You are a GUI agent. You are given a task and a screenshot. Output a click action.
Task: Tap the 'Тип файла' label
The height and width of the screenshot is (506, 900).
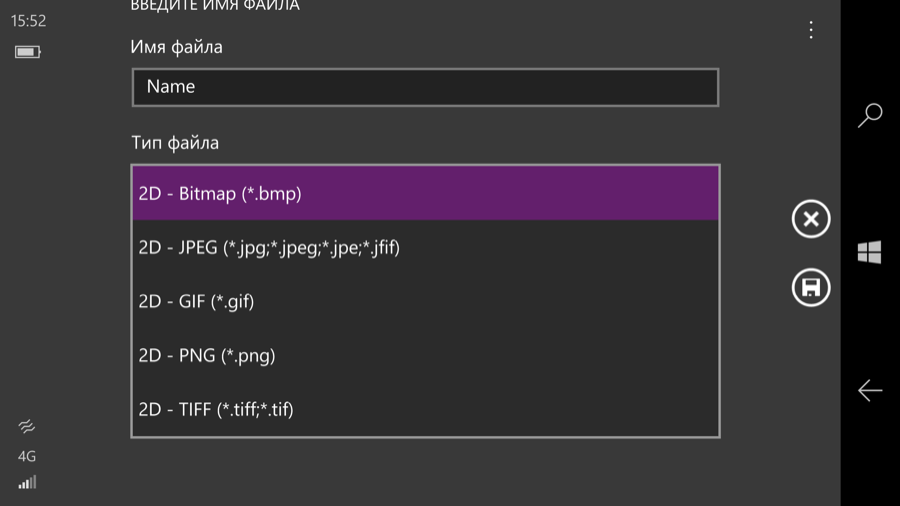[x=175, y=143]
